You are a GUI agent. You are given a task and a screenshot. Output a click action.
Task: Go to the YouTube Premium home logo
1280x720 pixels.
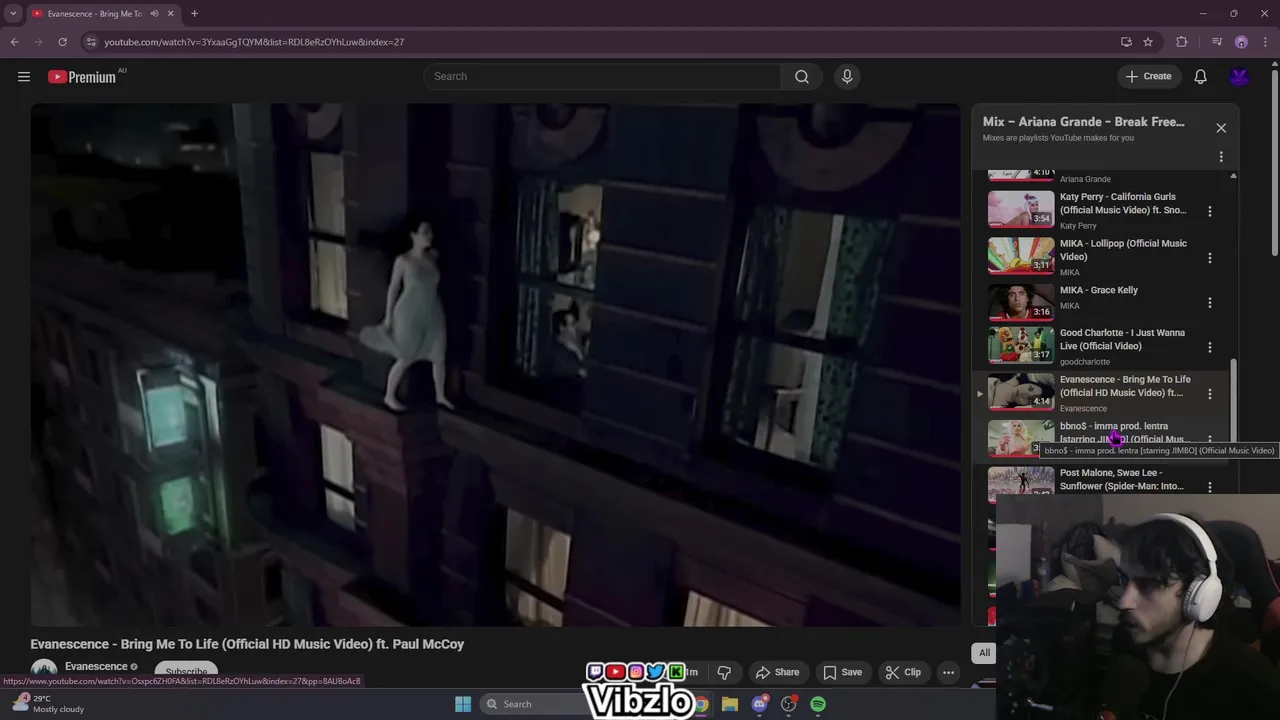pyautogui.click(x=82, y=76)
